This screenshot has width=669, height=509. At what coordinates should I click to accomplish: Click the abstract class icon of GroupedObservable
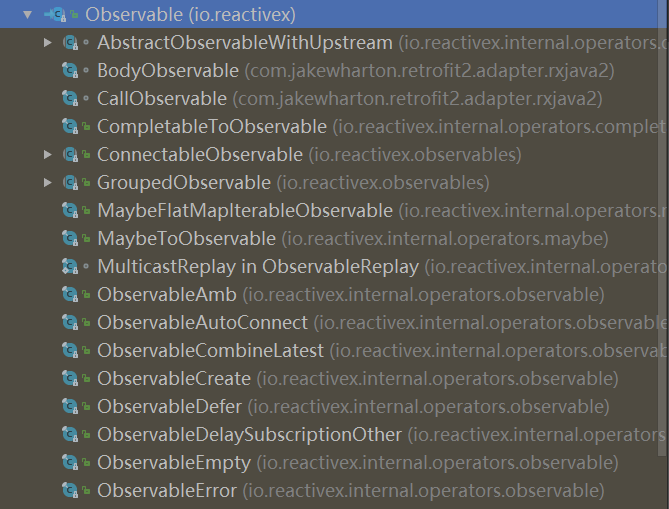point(70,183)
